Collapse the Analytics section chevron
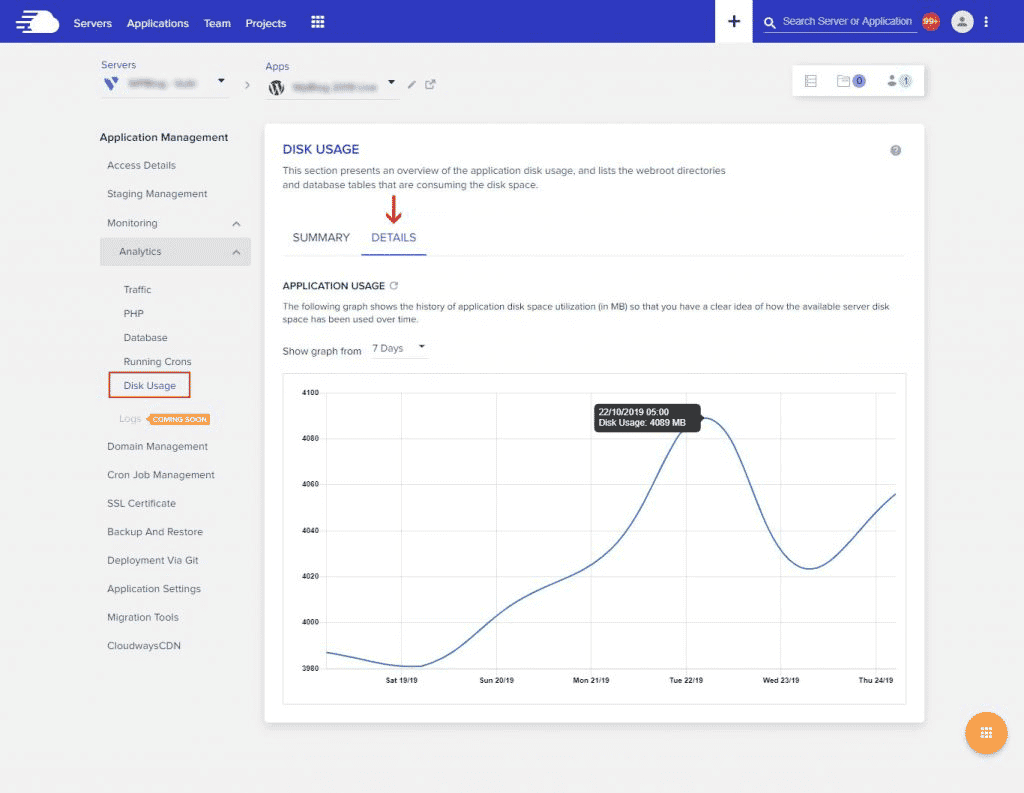Screen dimensions: 1024x793 click(236, 252)
